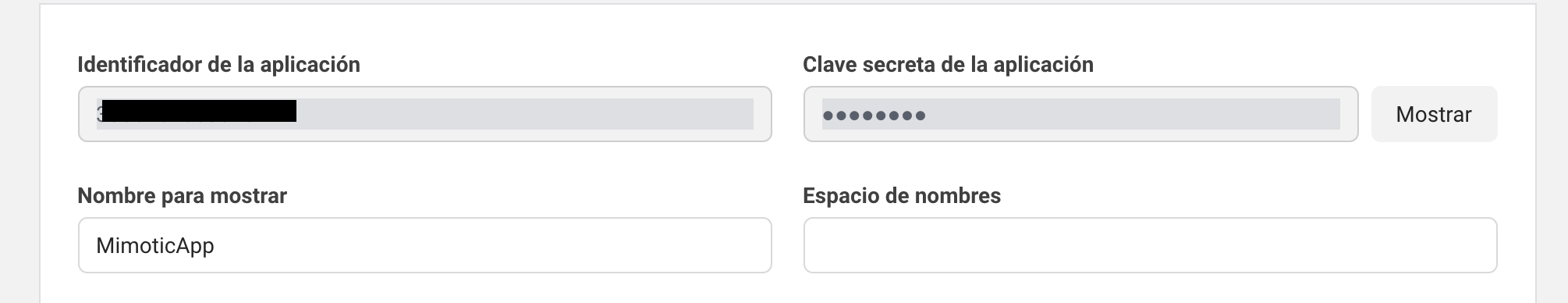This screenshot has height=303, width=1568.
Task: Click into the Nombre para mostrar field
Action: pos(425,245)
